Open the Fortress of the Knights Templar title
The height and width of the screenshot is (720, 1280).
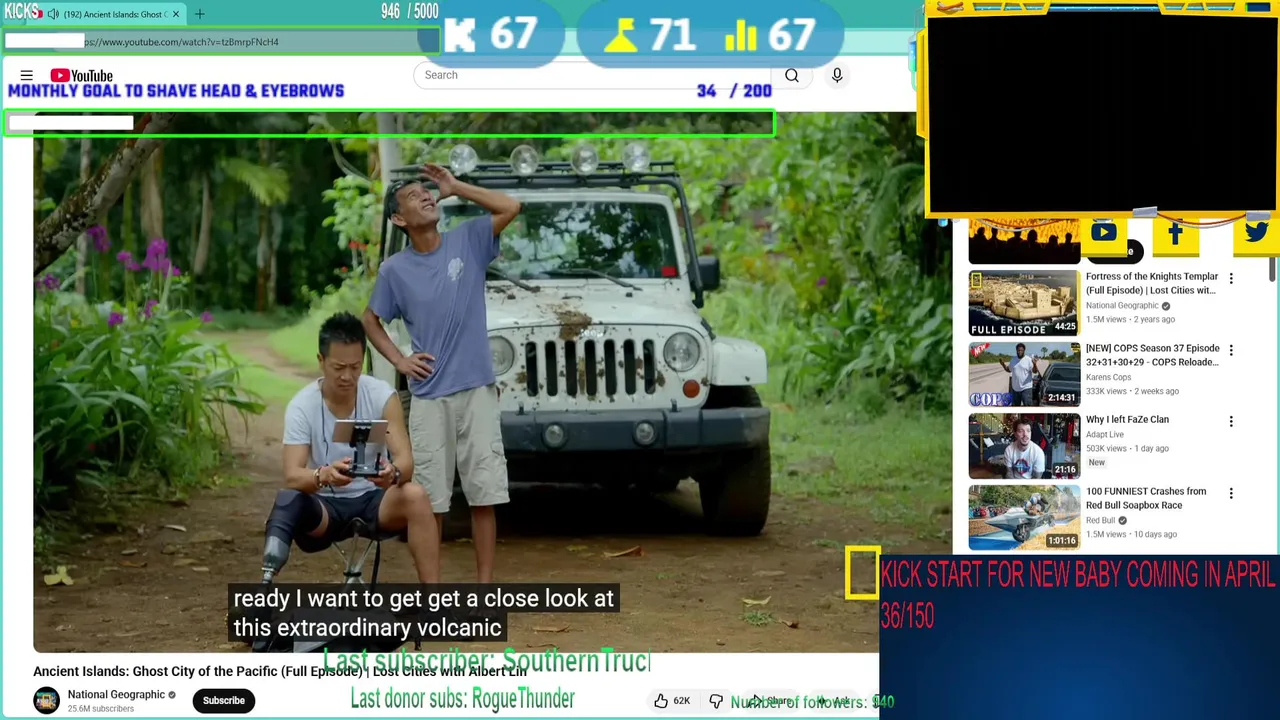pyautogui.click(x=1152, y=283)
